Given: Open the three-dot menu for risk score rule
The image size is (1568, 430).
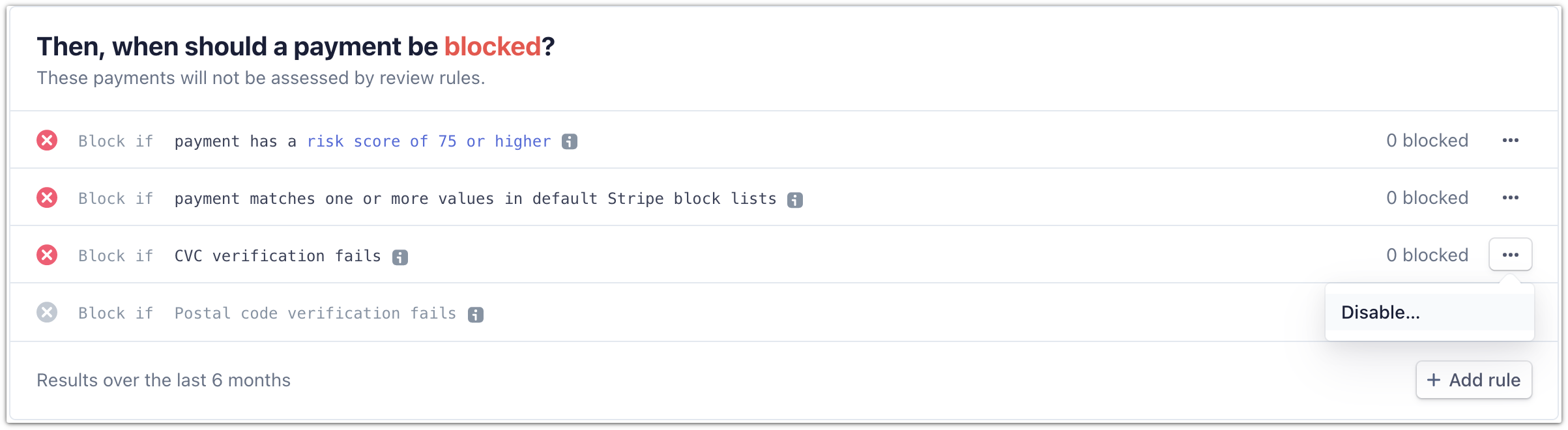Looking at the screenshot, I should coord(1511,141).
